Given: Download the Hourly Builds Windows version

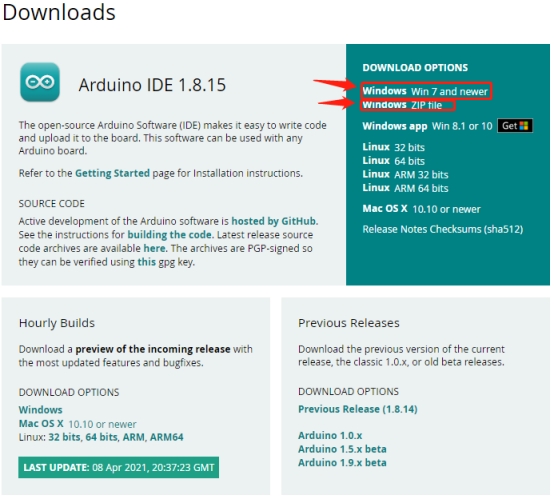Looking at the screenshot, I should [40, 410].
